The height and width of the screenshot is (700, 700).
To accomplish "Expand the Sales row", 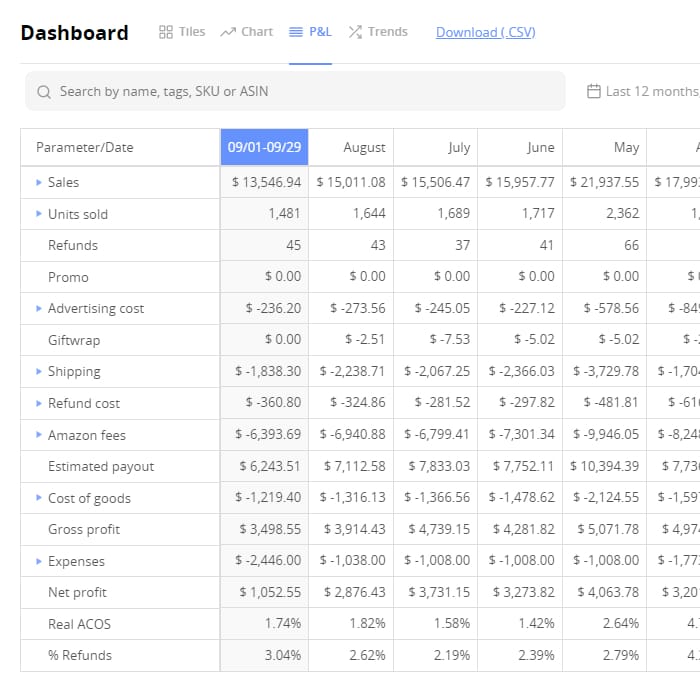I will (39, 183).
